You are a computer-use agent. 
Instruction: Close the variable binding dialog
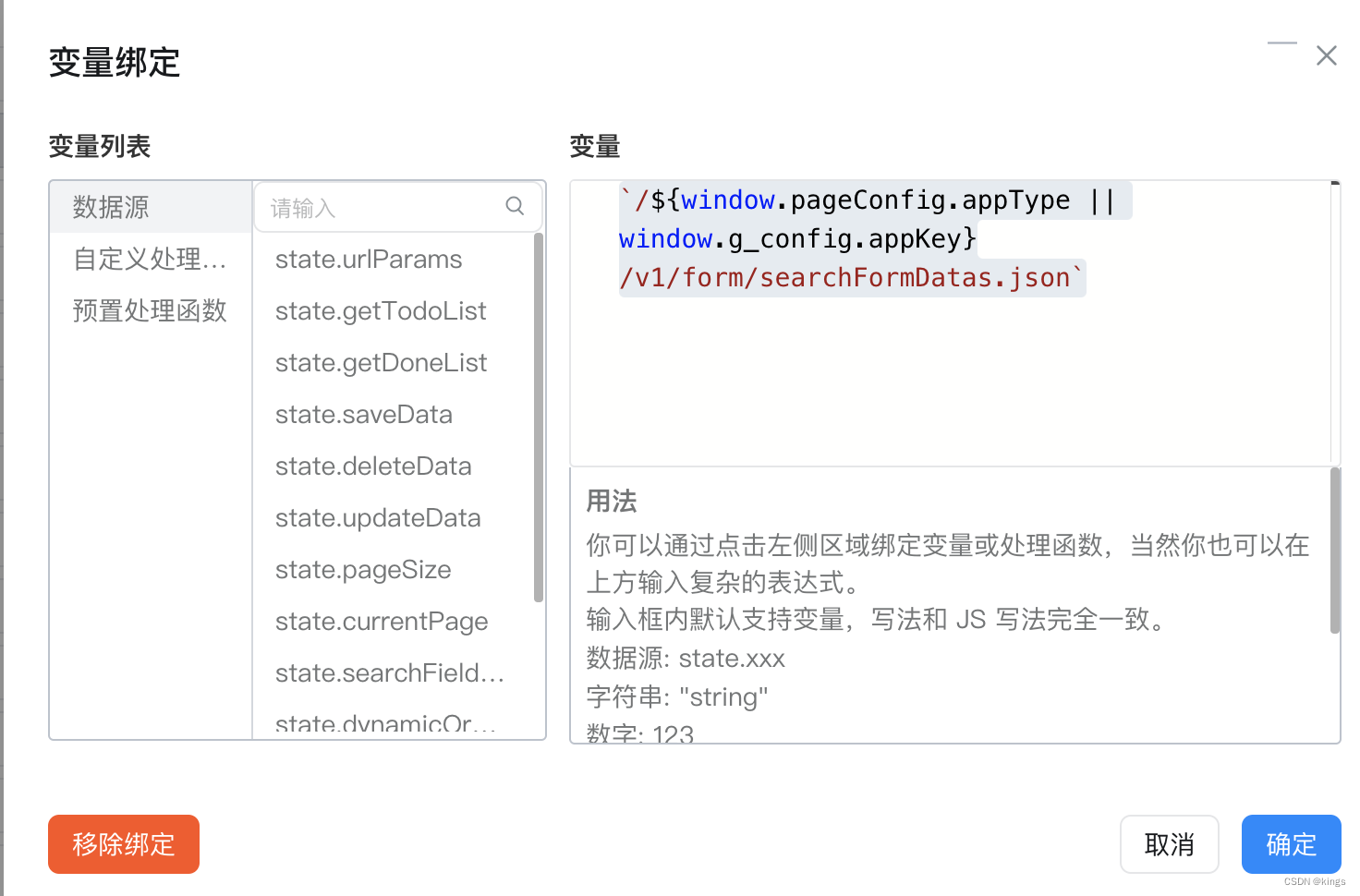pyautogui.click(x=1327, y=55)
